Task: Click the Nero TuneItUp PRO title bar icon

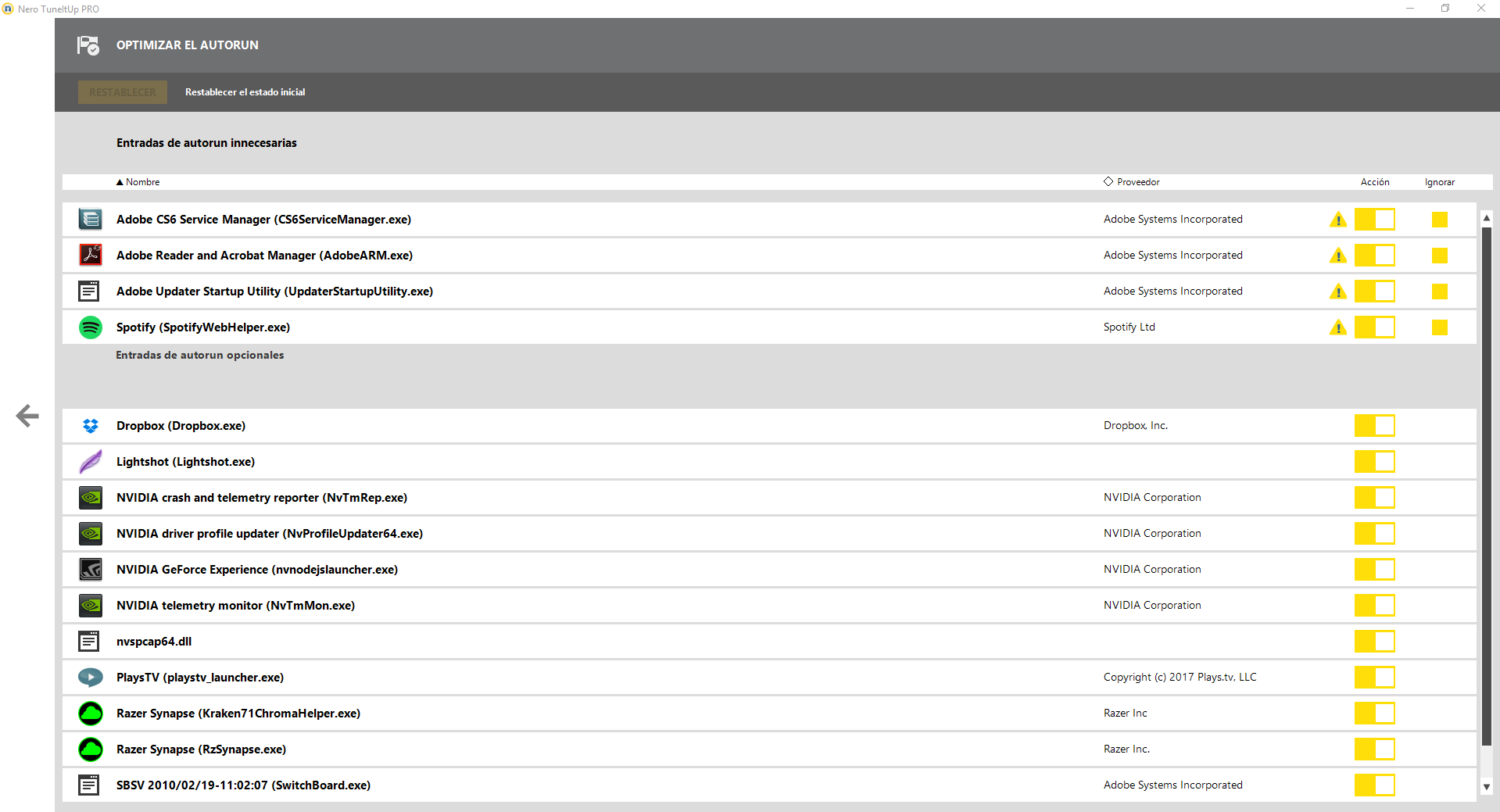Action: pos(8,9)
